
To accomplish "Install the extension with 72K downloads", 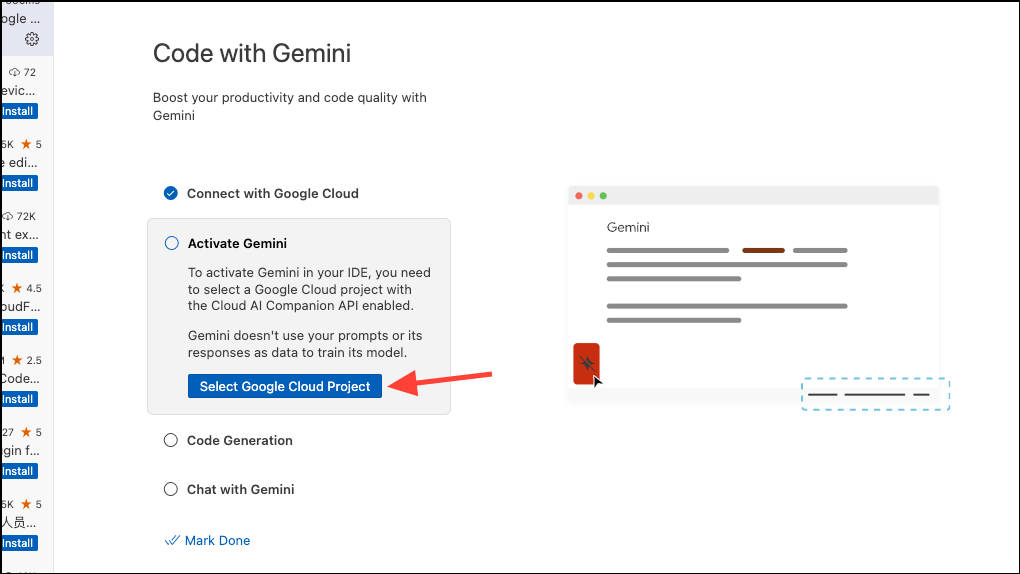I will tap(18, 255).
